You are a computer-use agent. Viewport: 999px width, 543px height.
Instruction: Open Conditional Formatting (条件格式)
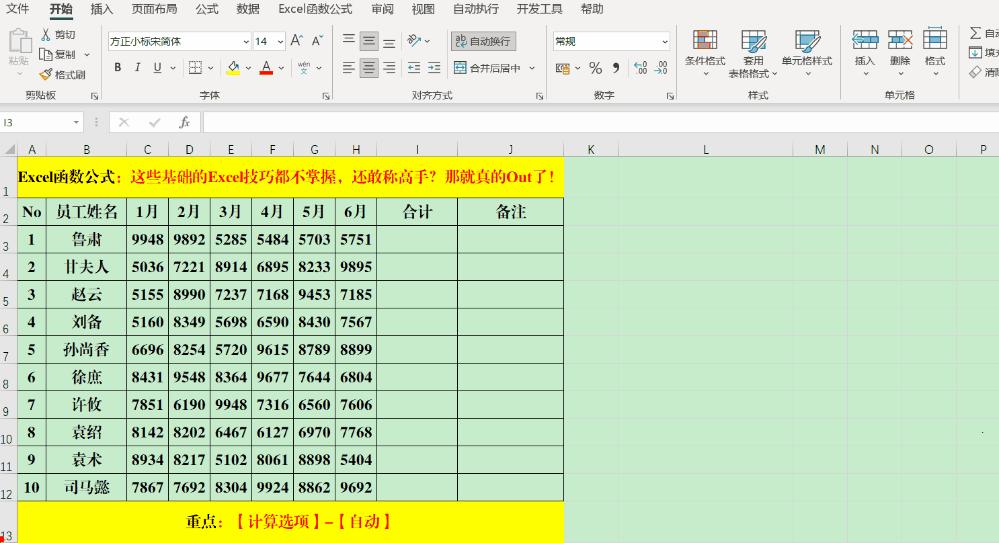[705, 52]
